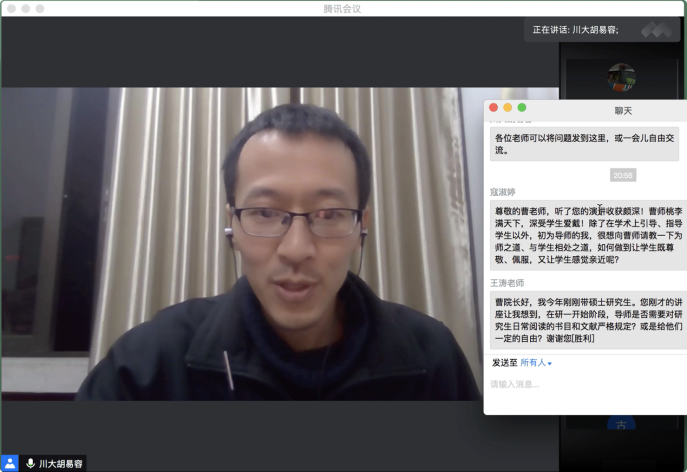This screenshot has height=472, width=687.
Task: Click the participant avatar thumbnail in top-right strip
Action: pyautogui.click(x=622, y=75)
